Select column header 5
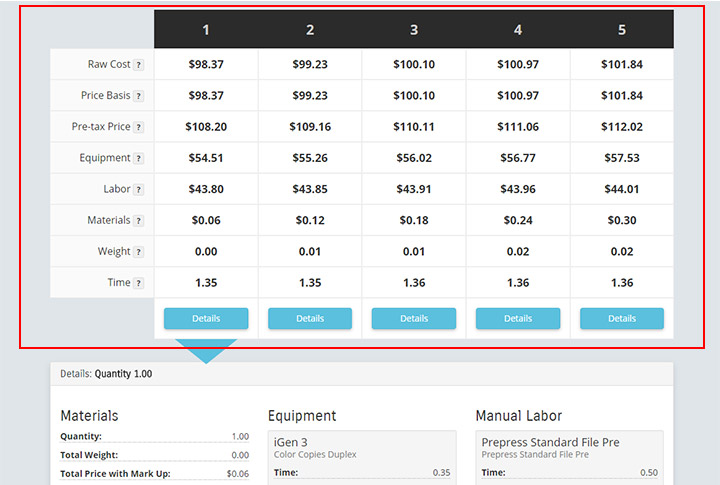Image resolution: width=720 pixels, height=485 pixels. [622, 30]
